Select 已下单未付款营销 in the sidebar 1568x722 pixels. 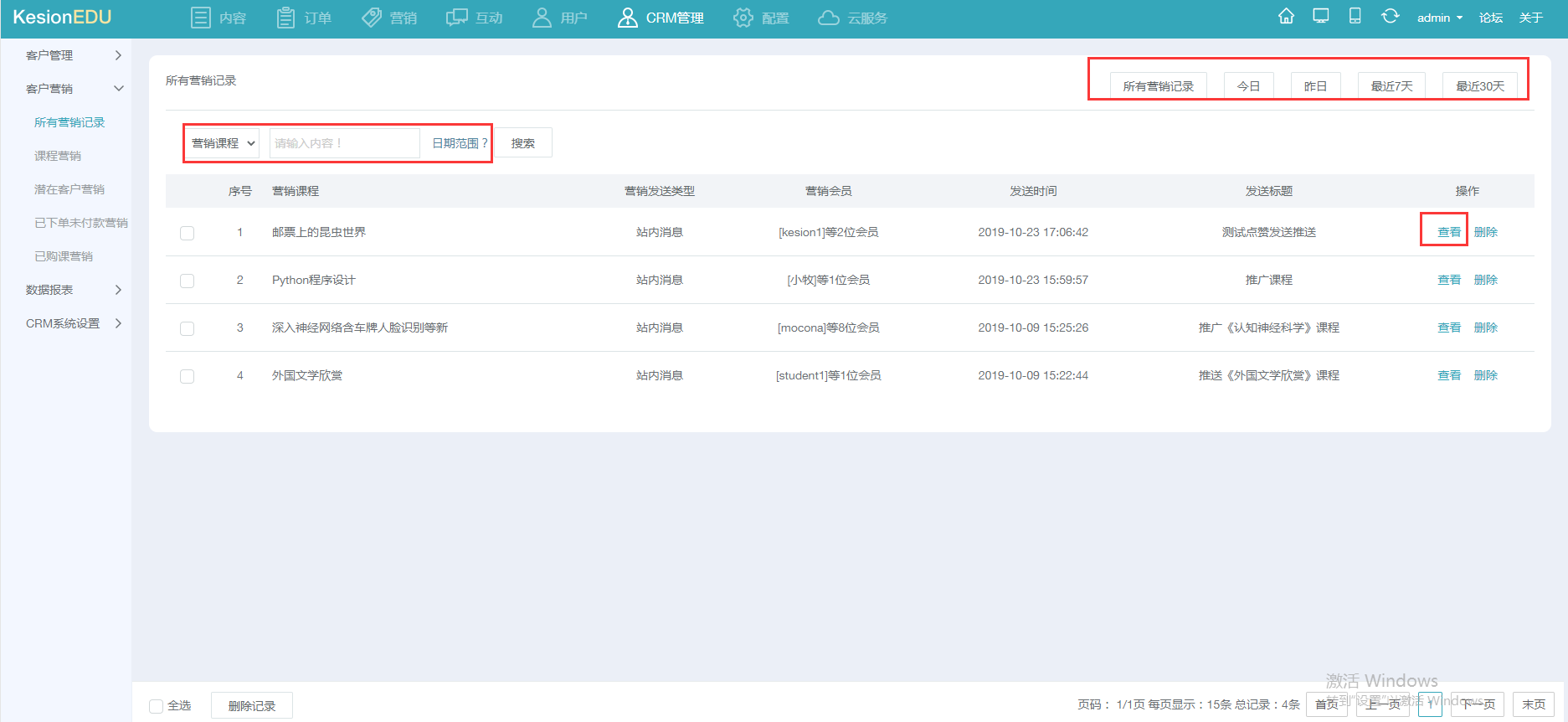(x=81, y=223)
